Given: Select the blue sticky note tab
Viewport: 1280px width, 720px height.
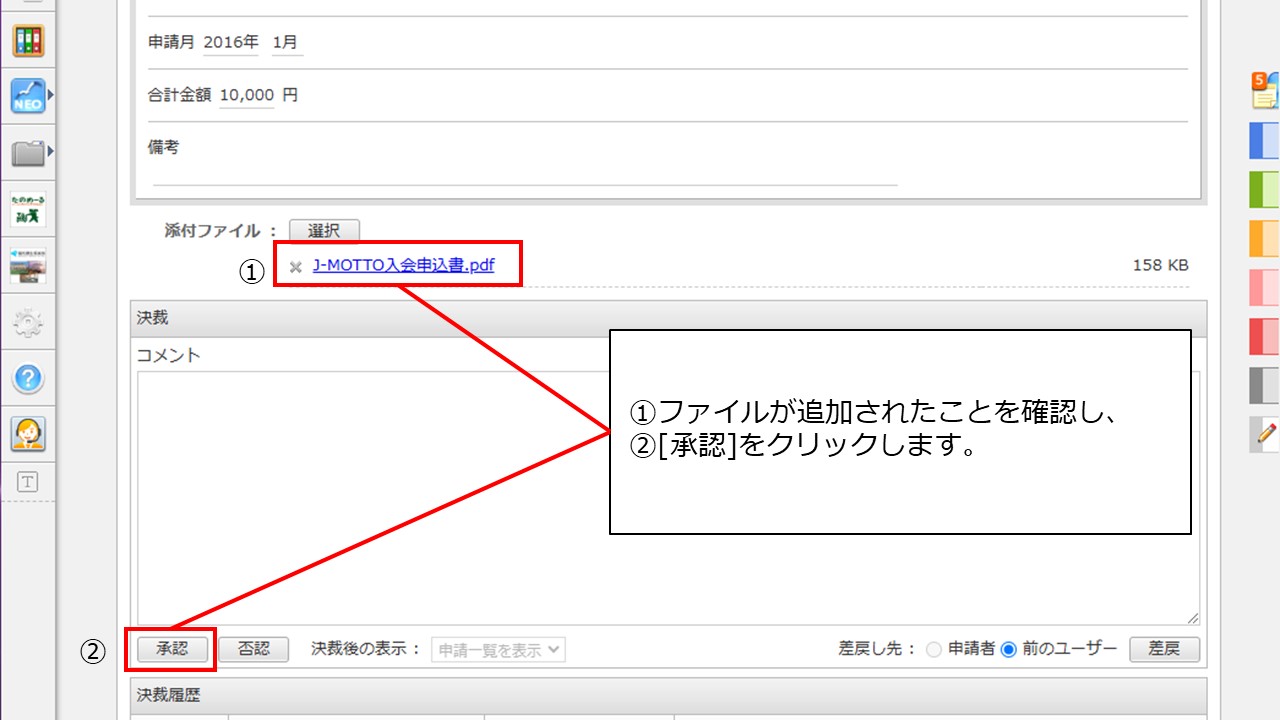Looking at the screenshot, I should (x=1265, y=141).
